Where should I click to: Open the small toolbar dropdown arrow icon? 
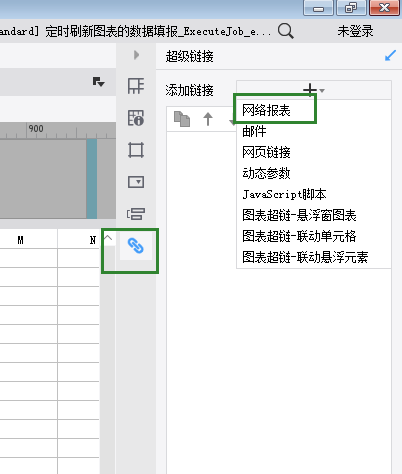coord(98,82)
